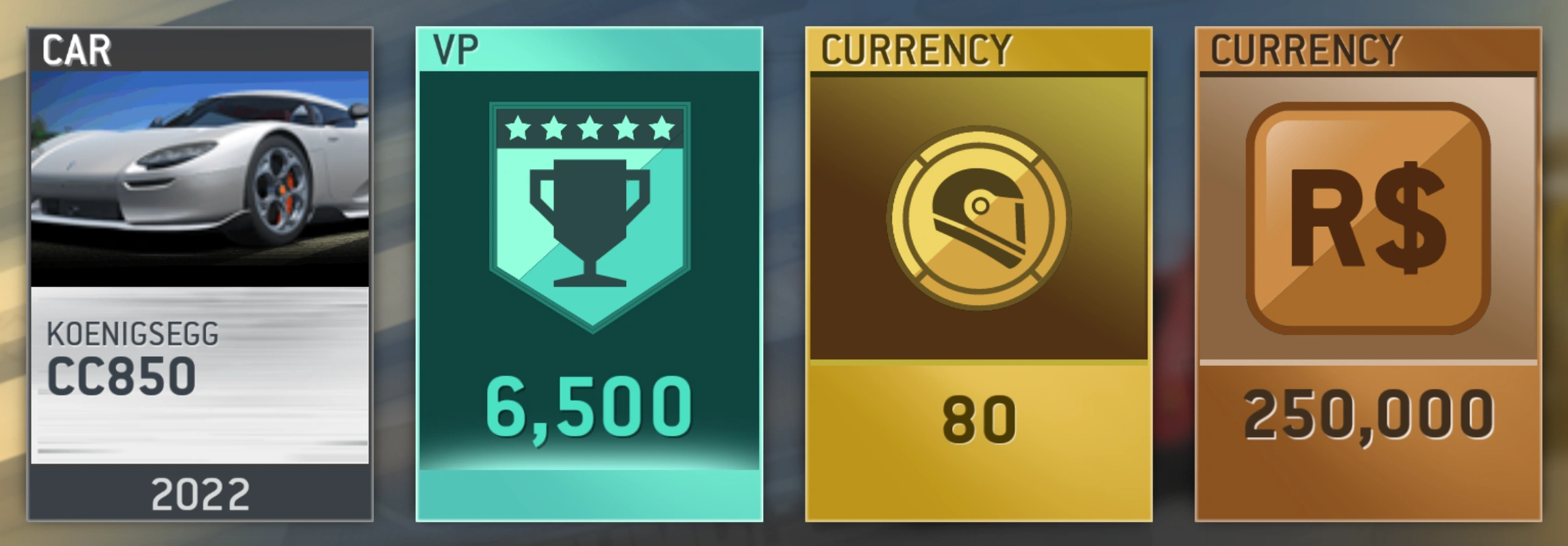Click the helmet visor in gold coin
The width and height of the screenshot is (1568, 546).
(980, 206)
